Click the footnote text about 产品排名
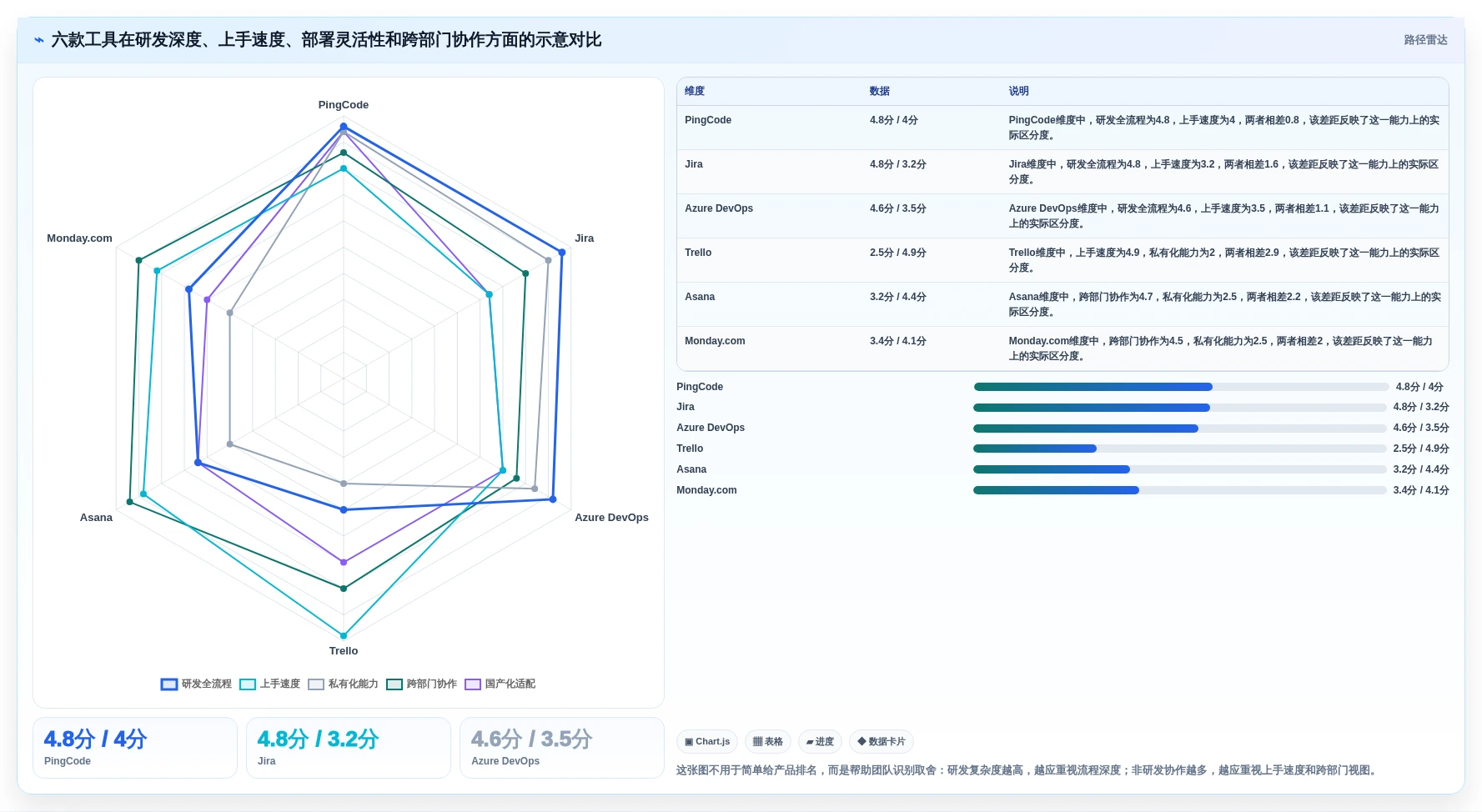The height and width of the screenshot is (812, 1482). [x=1027, y=770]
